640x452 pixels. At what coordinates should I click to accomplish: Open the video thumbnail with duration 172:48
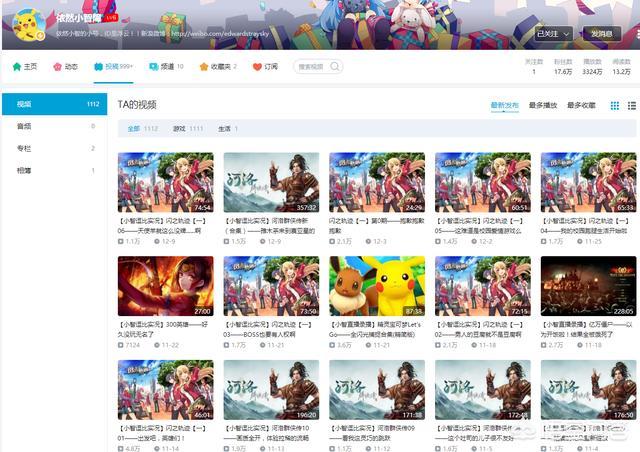(x=483, y=390)
